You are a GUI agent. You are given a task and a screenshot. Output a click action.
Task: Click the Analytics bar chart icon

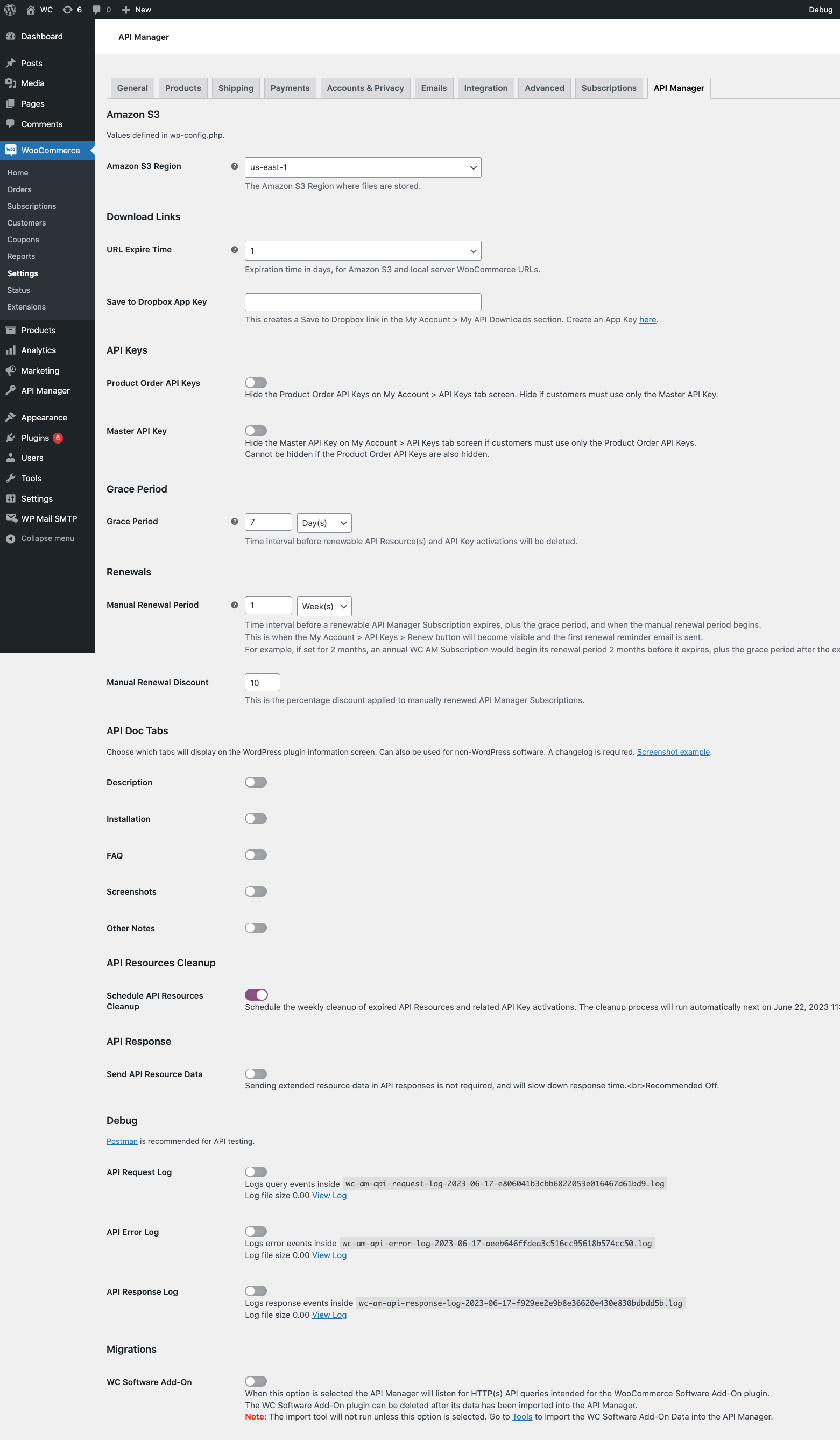pos(11,350)
